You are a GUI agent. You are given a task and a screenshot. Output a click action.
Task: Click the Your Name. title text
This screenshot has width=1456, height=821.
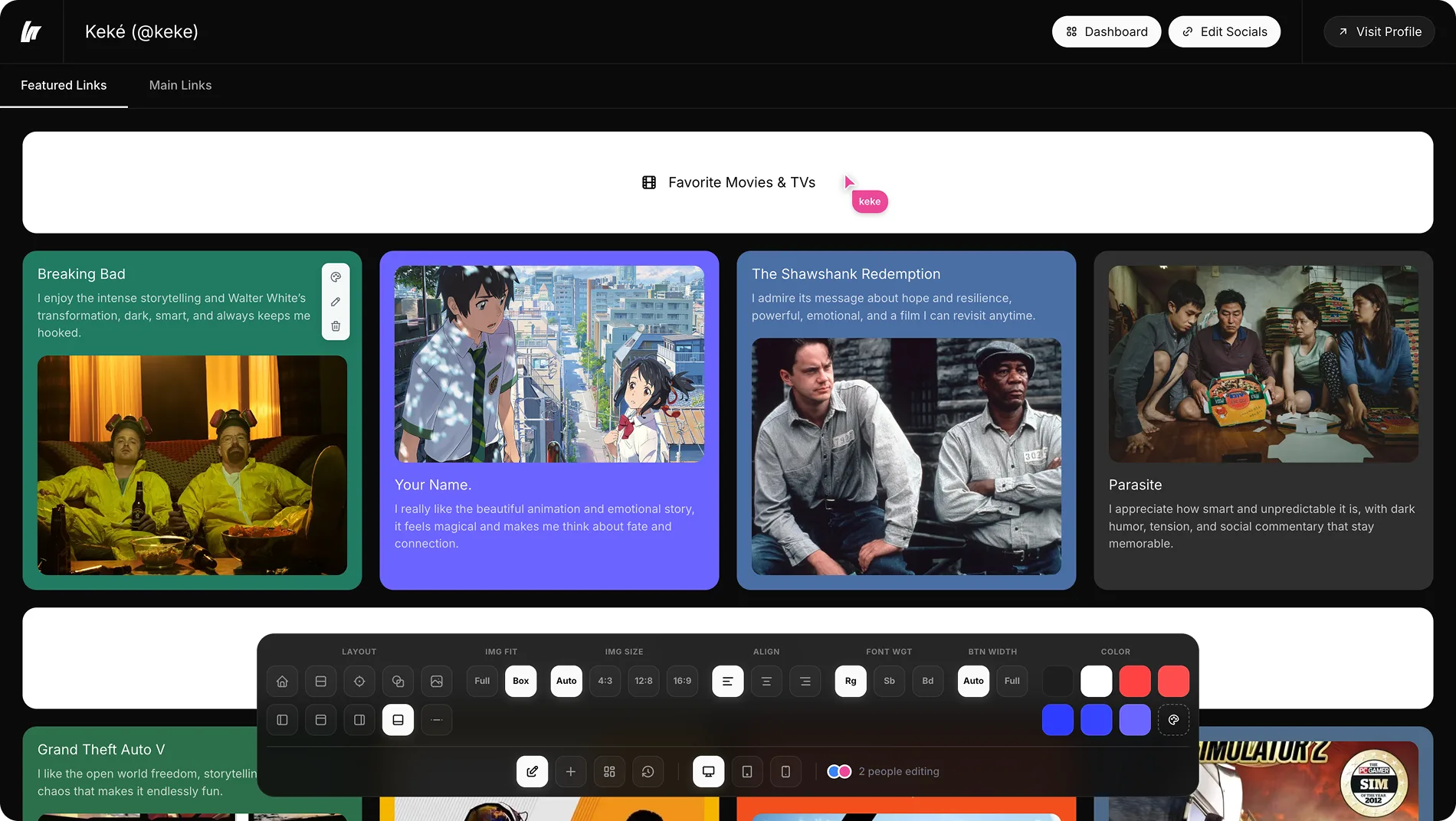(433, 485)
